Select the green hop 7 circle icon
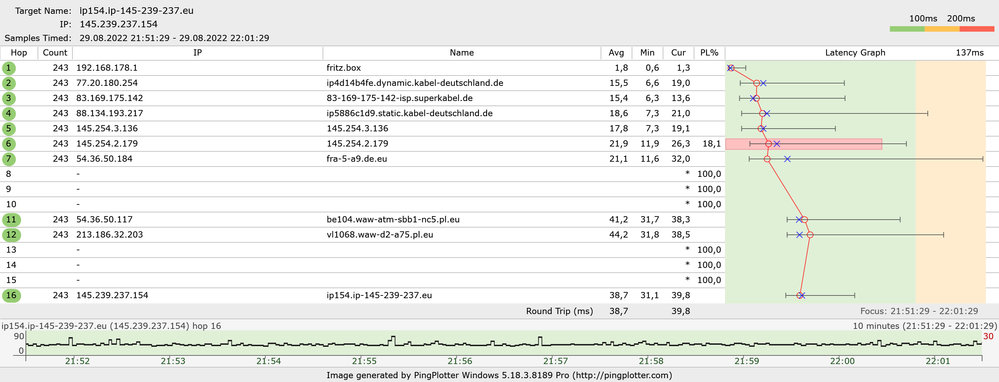The width and height of the screenshot is (999, 382). (x=9, y=159)
